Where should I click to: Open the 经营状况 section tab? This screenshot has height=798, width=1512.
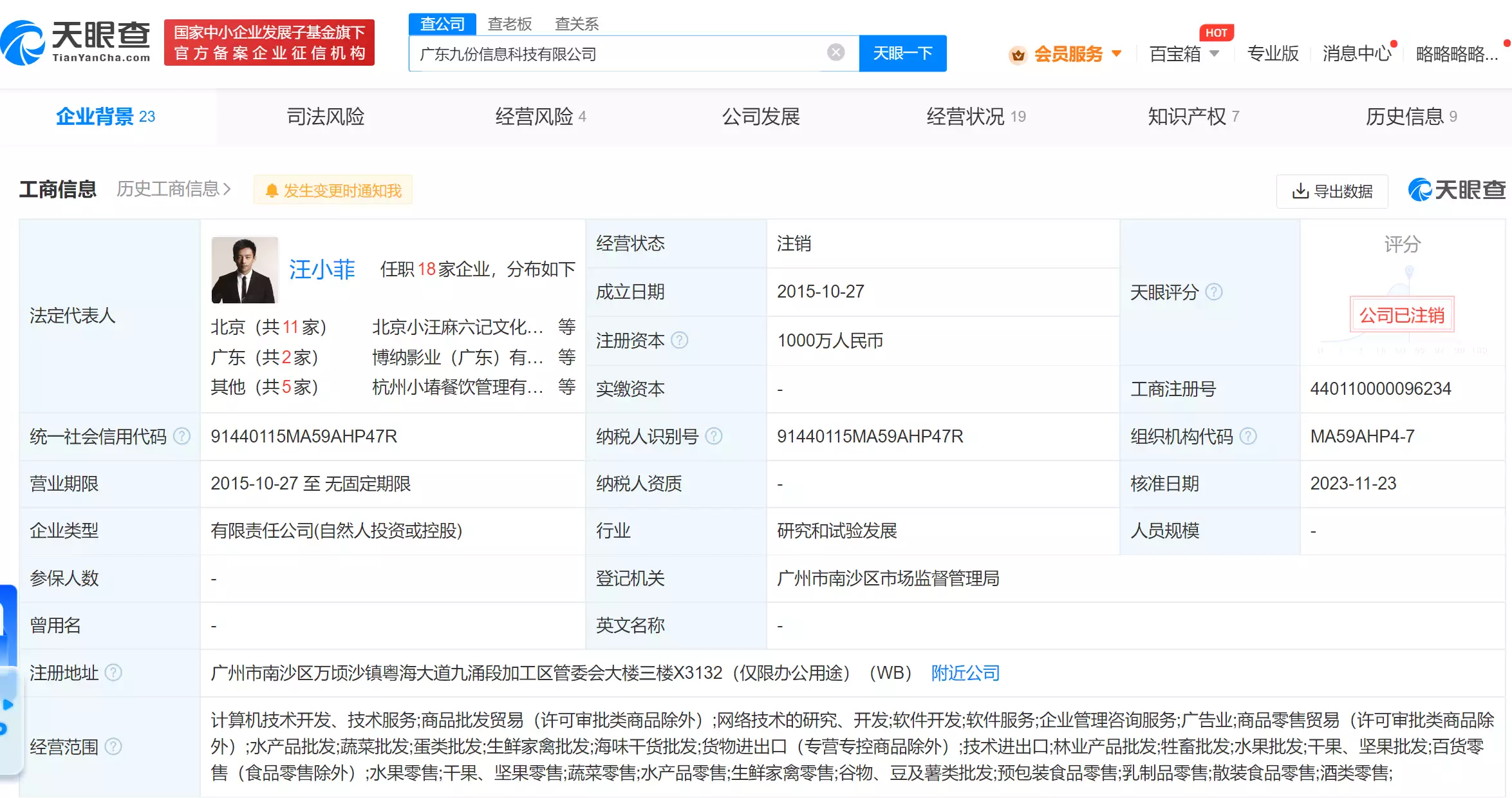pos(976,117)
